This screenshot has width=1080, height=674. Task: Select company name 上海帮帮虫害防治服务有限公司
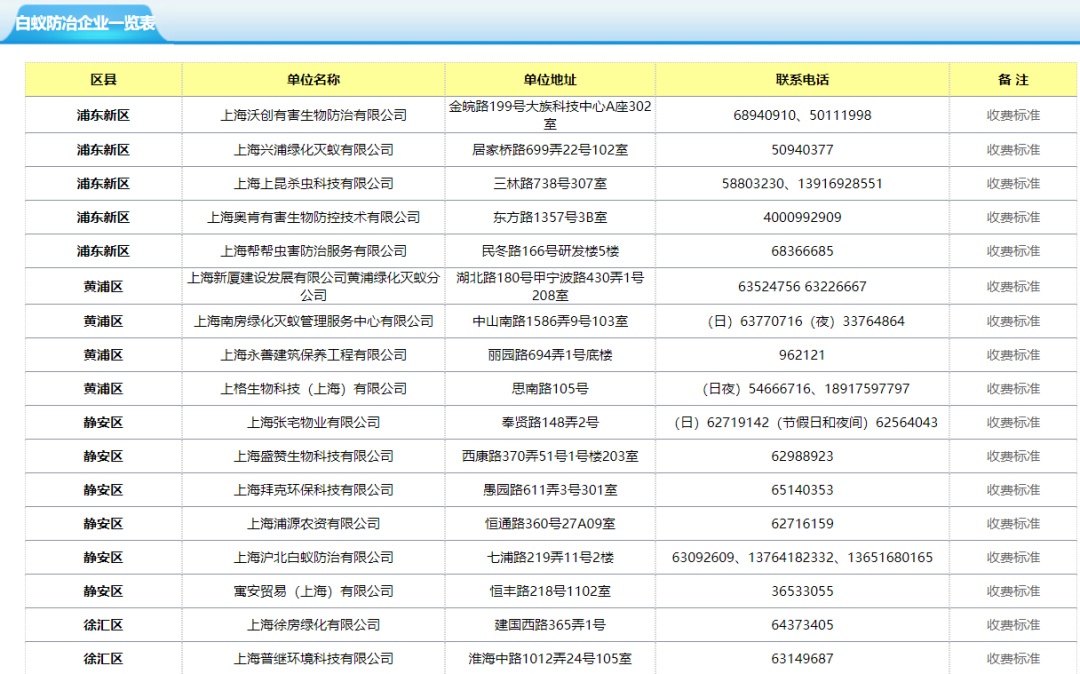coord(313,251)
